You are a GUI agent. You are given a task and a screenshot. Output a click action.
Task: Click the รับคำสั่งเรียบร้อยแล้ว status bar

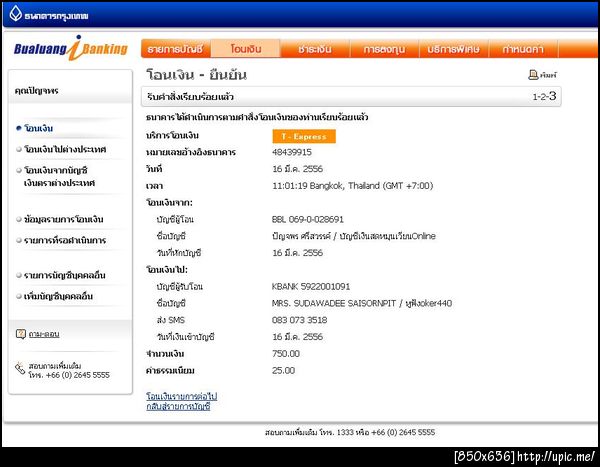351,96
